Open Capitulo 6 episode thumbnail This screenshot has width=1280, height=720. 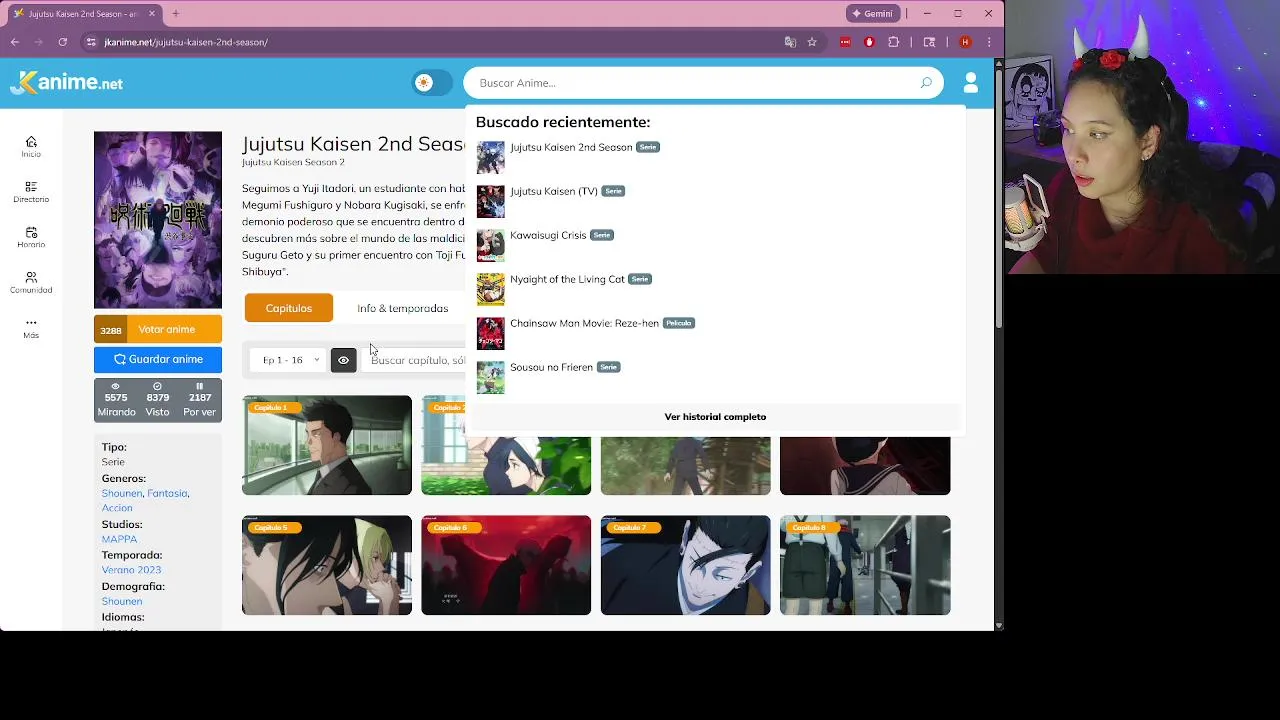click(506, 565)
